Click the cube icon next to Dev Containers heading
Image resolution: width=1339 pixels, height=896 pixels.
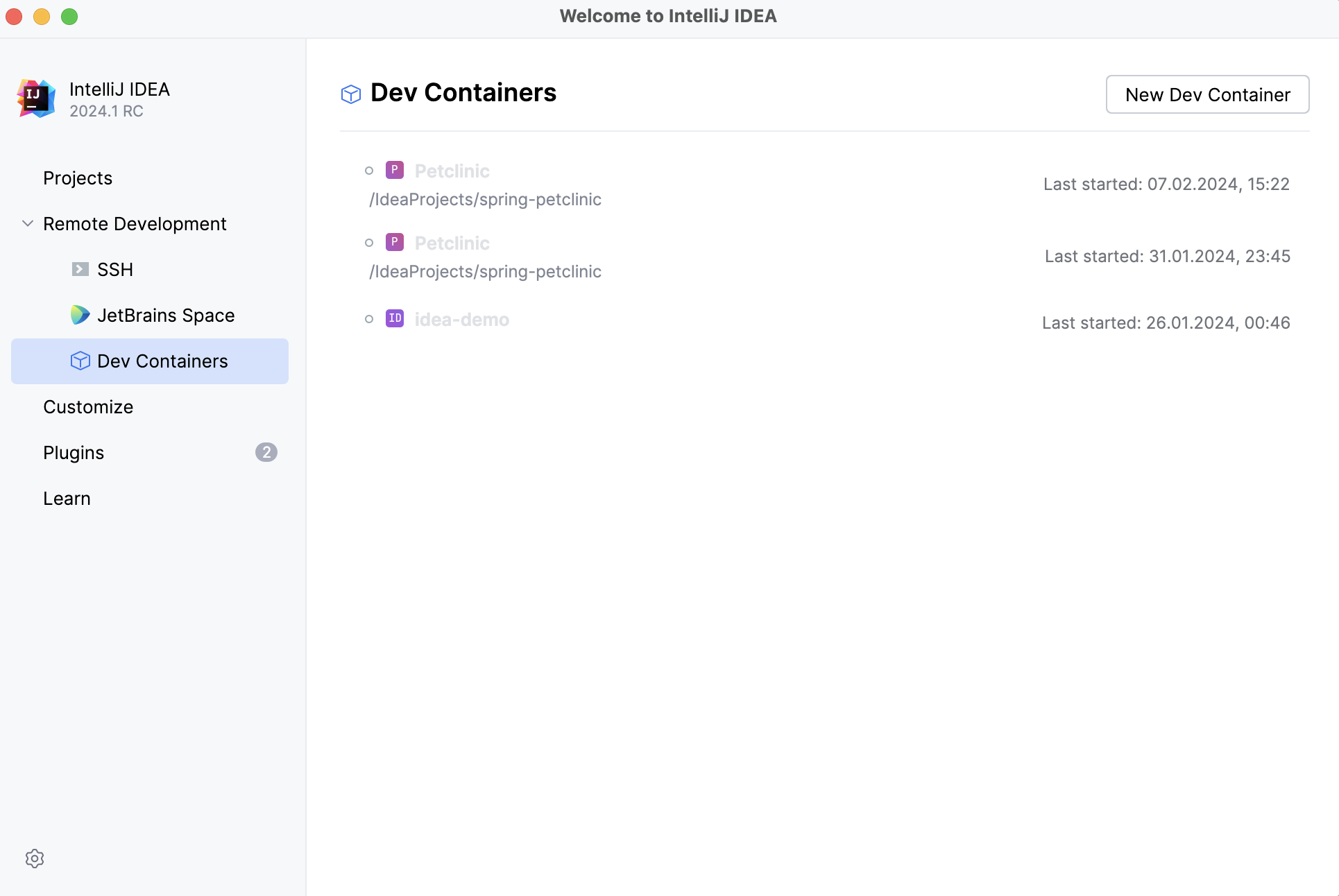pos(350,94)
